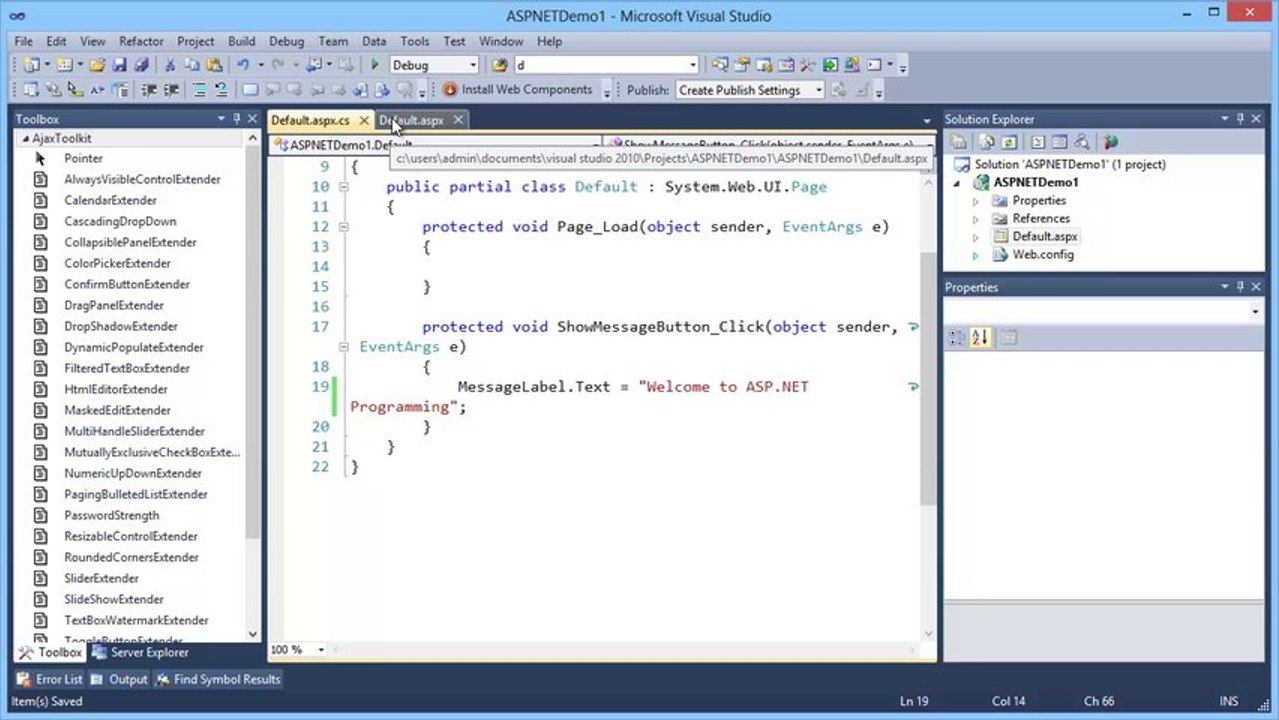
Task: Start debugging with the green play icon
Action: (x=375, y=65)
